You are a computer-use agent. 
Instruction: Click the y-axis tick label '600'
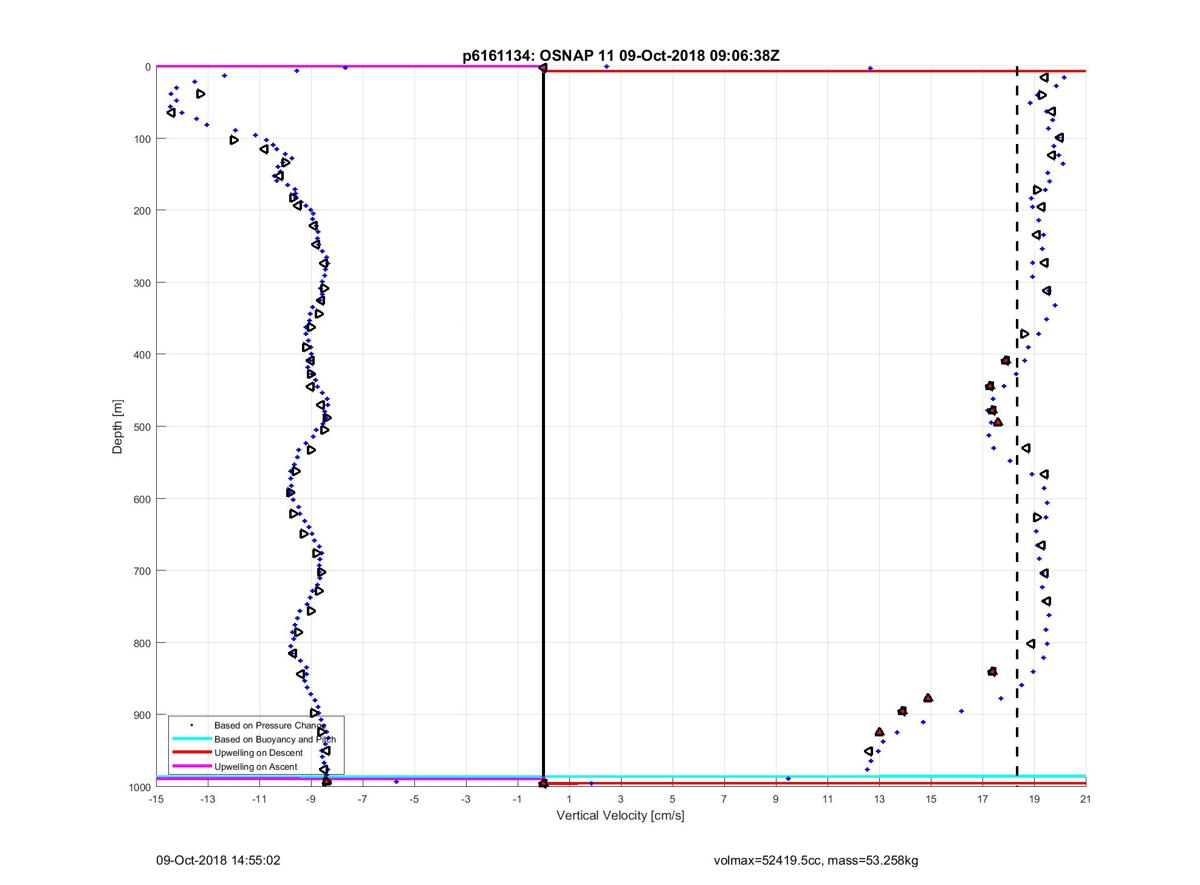[141, 499]
